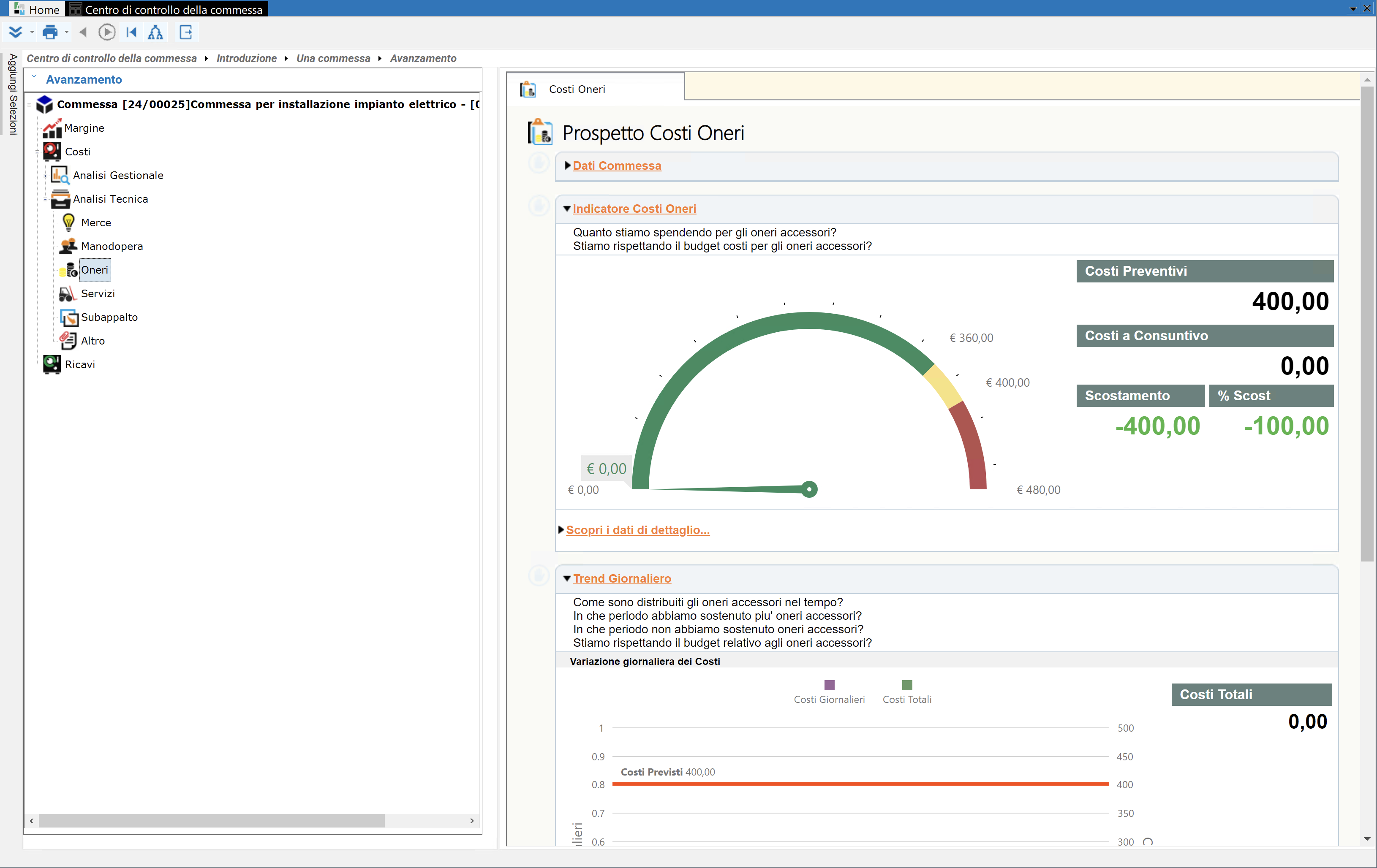Screen dimensions: 1377x868
Task: Click the Margine chart icon
Action: tap(52, 128)
